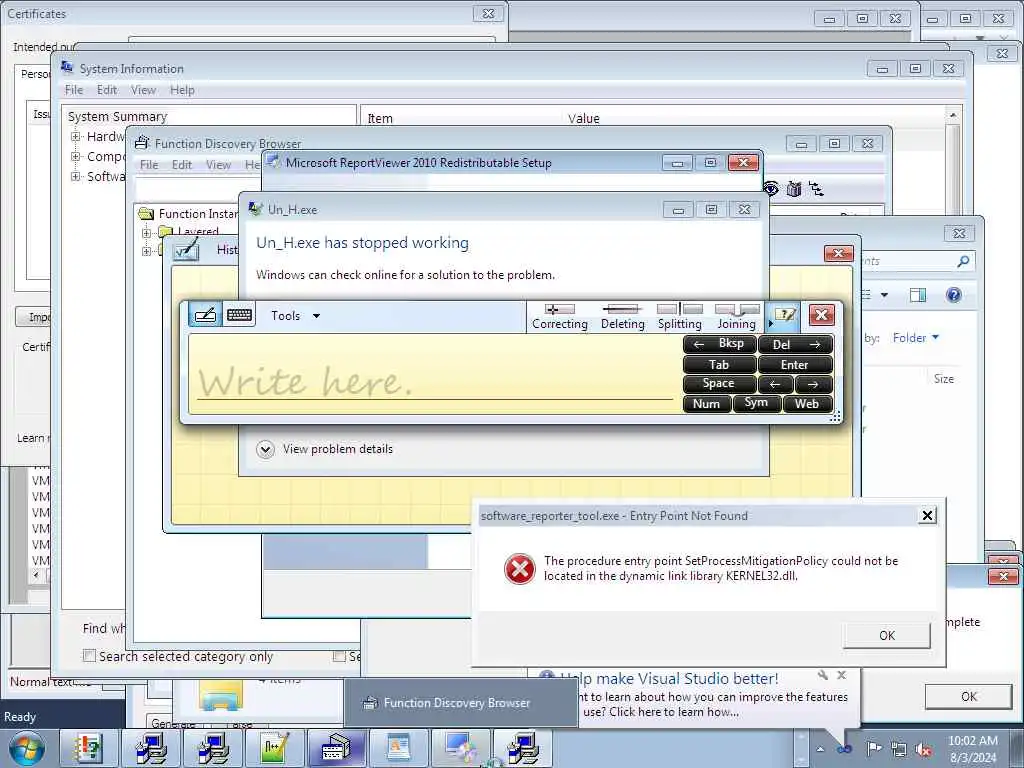Viewport: 1024px width, 768px height.
Task: Open the Num keypad in Input Panel
Action: (x=707, y=404)
